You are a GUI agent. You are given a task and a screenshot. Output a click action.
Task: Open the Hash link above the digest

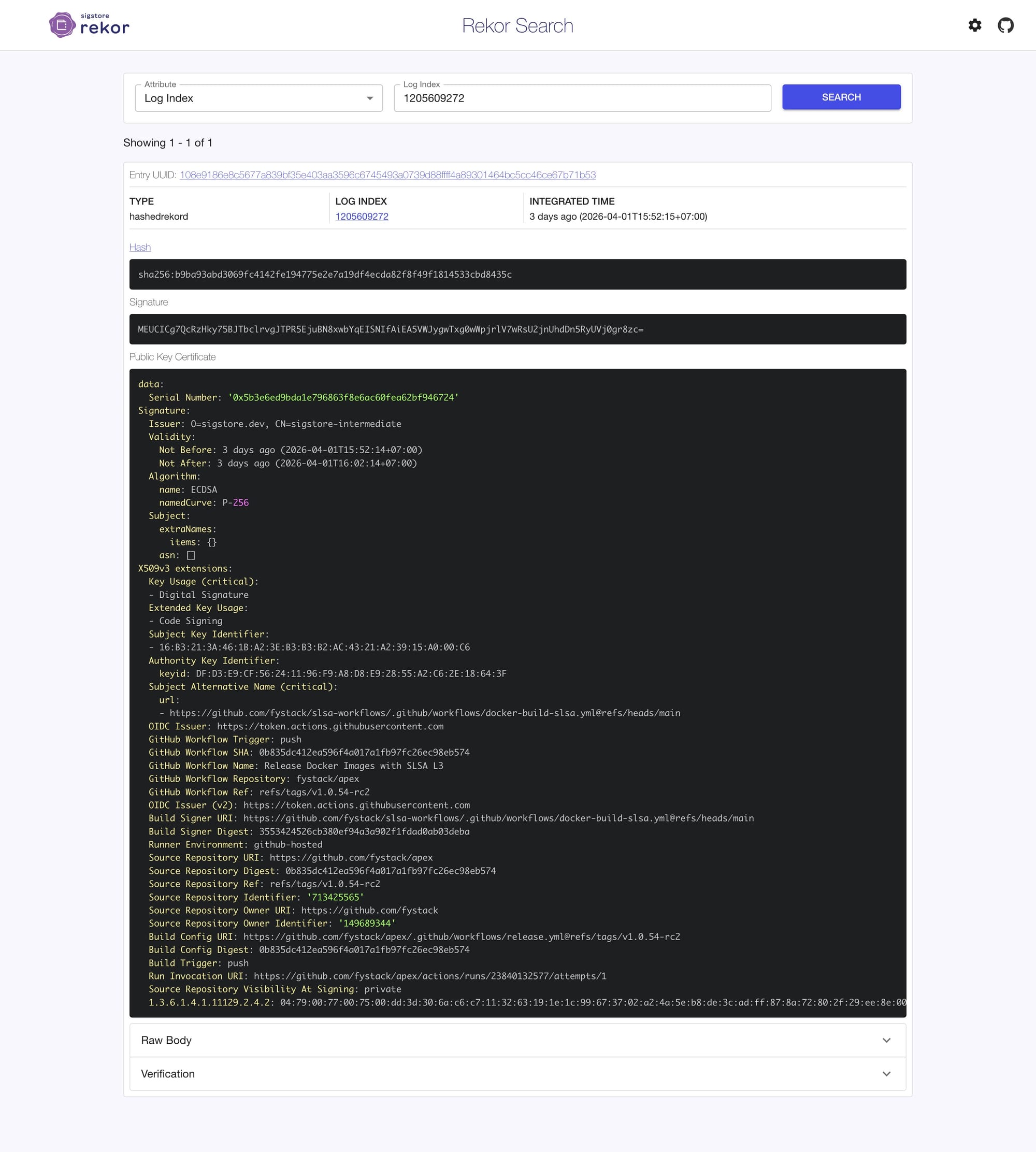point(139,247)
